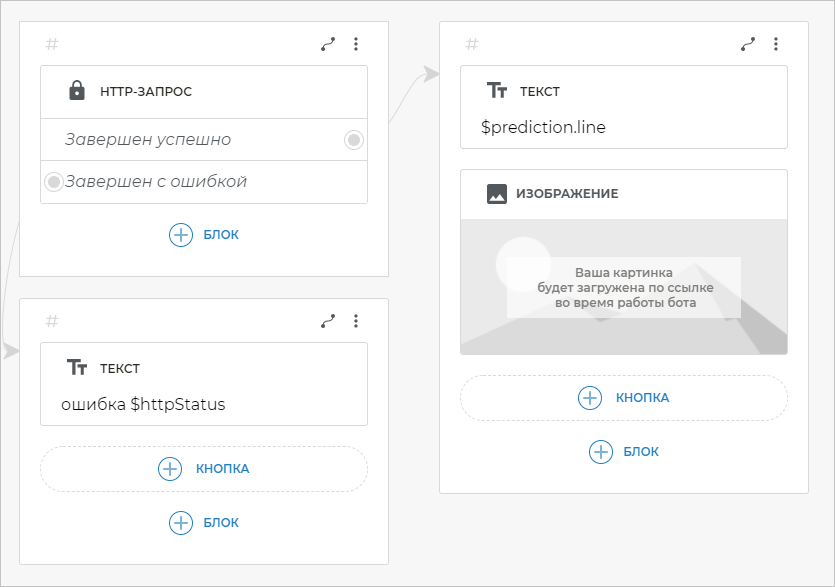Open three-dot menu of 'ошибка $httpStatus' card
The width and height of the screenshot is (835, 587).
(356, 321)
